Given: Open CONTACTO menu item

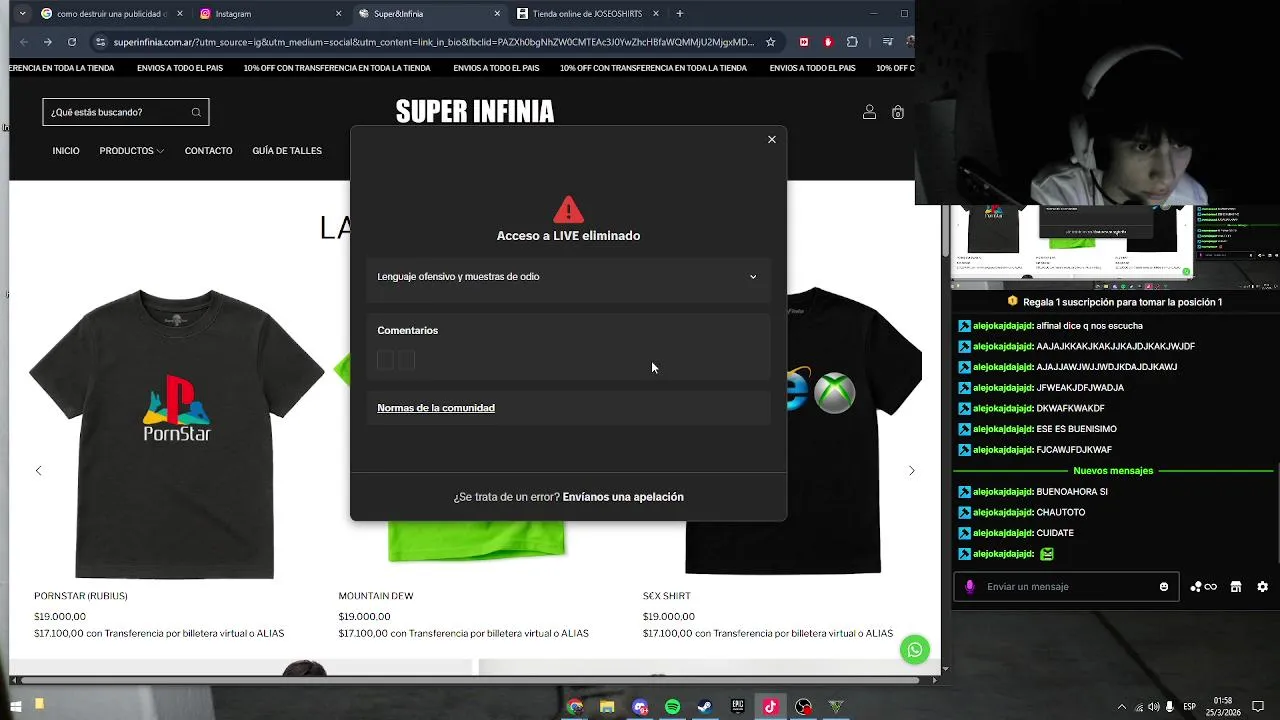Looking at the screenshot, I should point(208,151).
